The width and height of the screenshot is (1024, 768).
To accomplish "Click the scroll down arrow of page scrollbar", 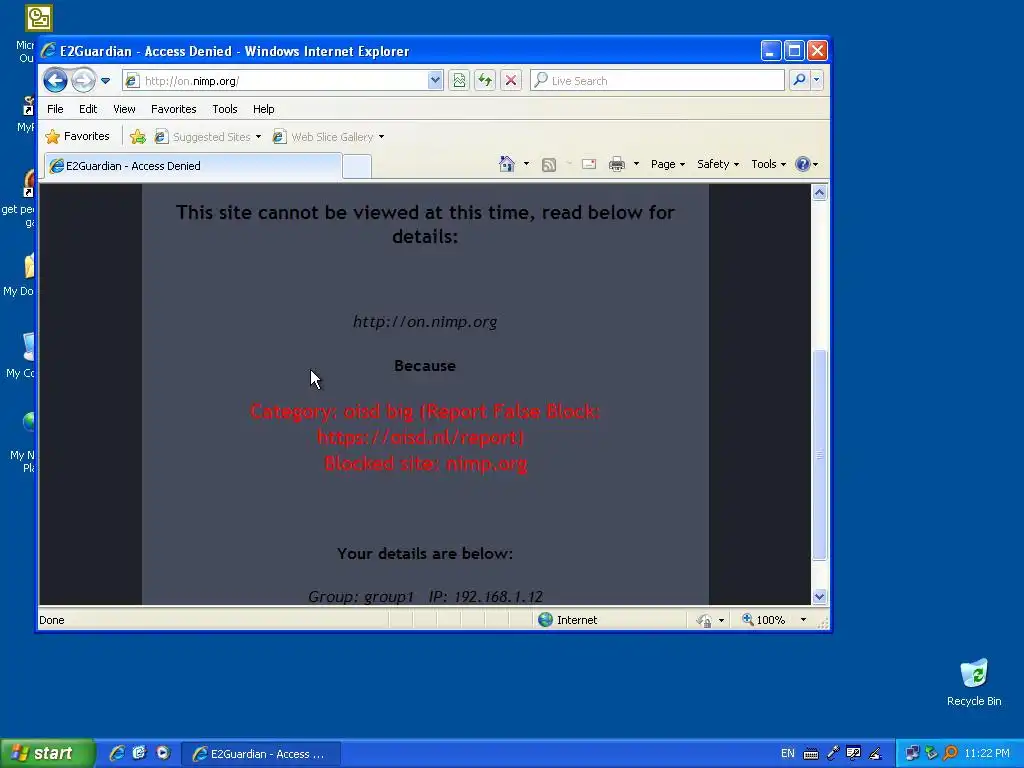I will click(820, 596).
